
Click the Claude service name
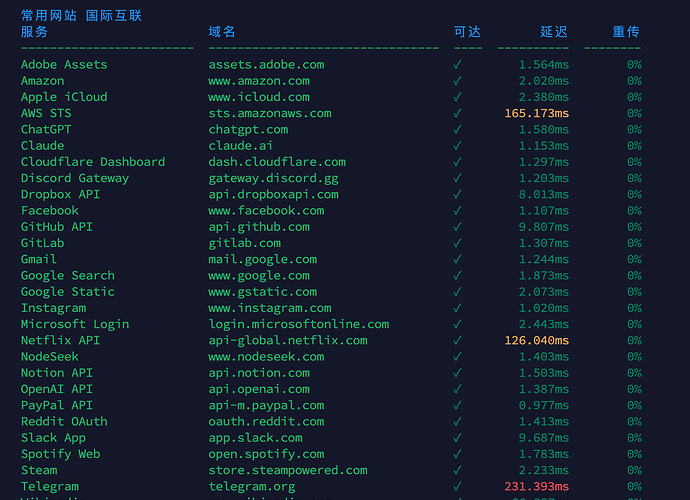pyautogui.click(x=42, y=146)
